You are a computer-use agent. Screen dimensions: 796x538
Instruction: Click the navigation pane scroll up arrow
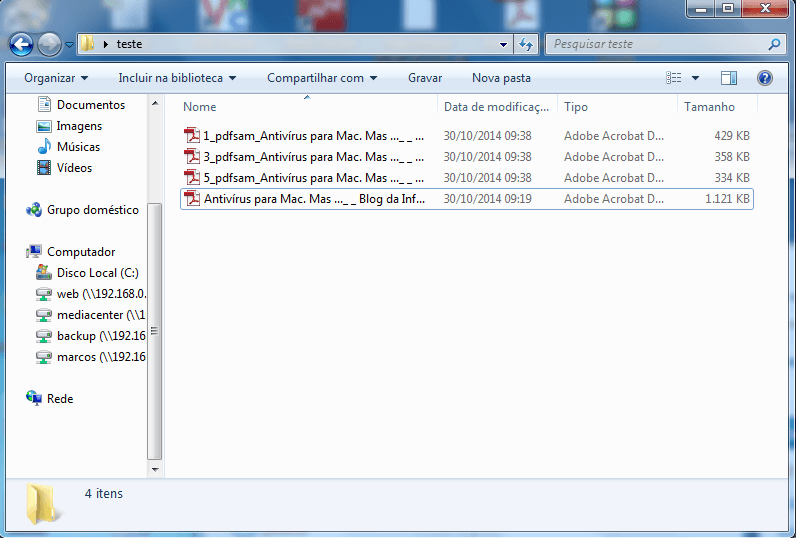[155, 103]
